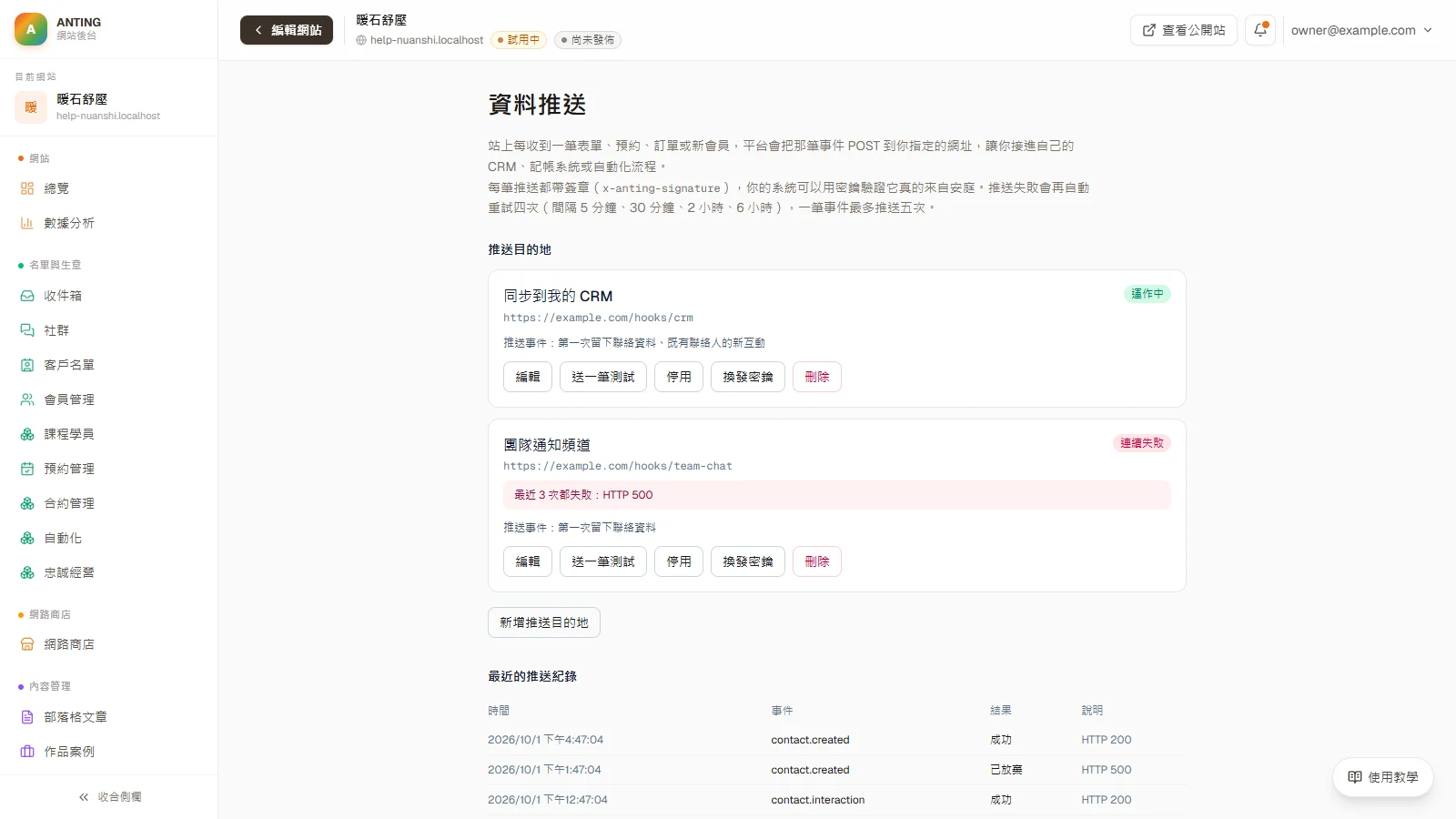Open the 自動化 automation icon
The image size is (1456, 819).
pos(27,538)
